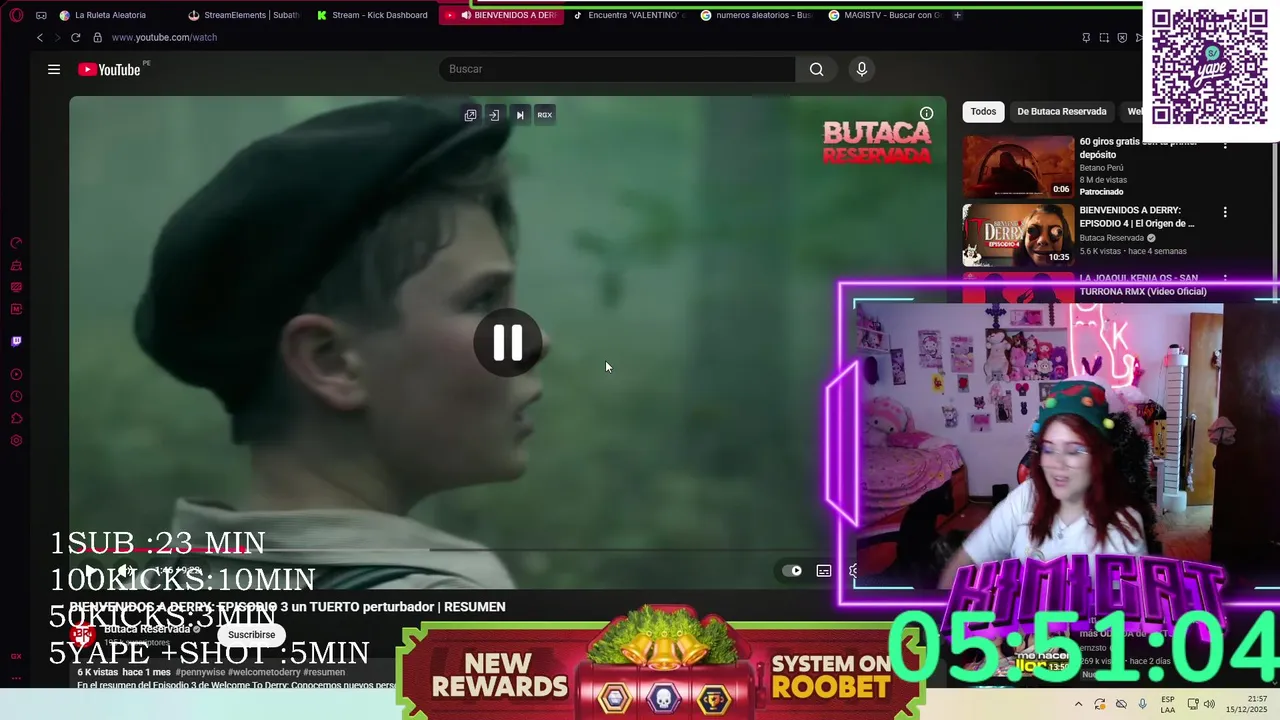Screen dimensions: 1280x720
Task: Click the youtube.com/watch address bar
Action: click(x=164, y=37)
